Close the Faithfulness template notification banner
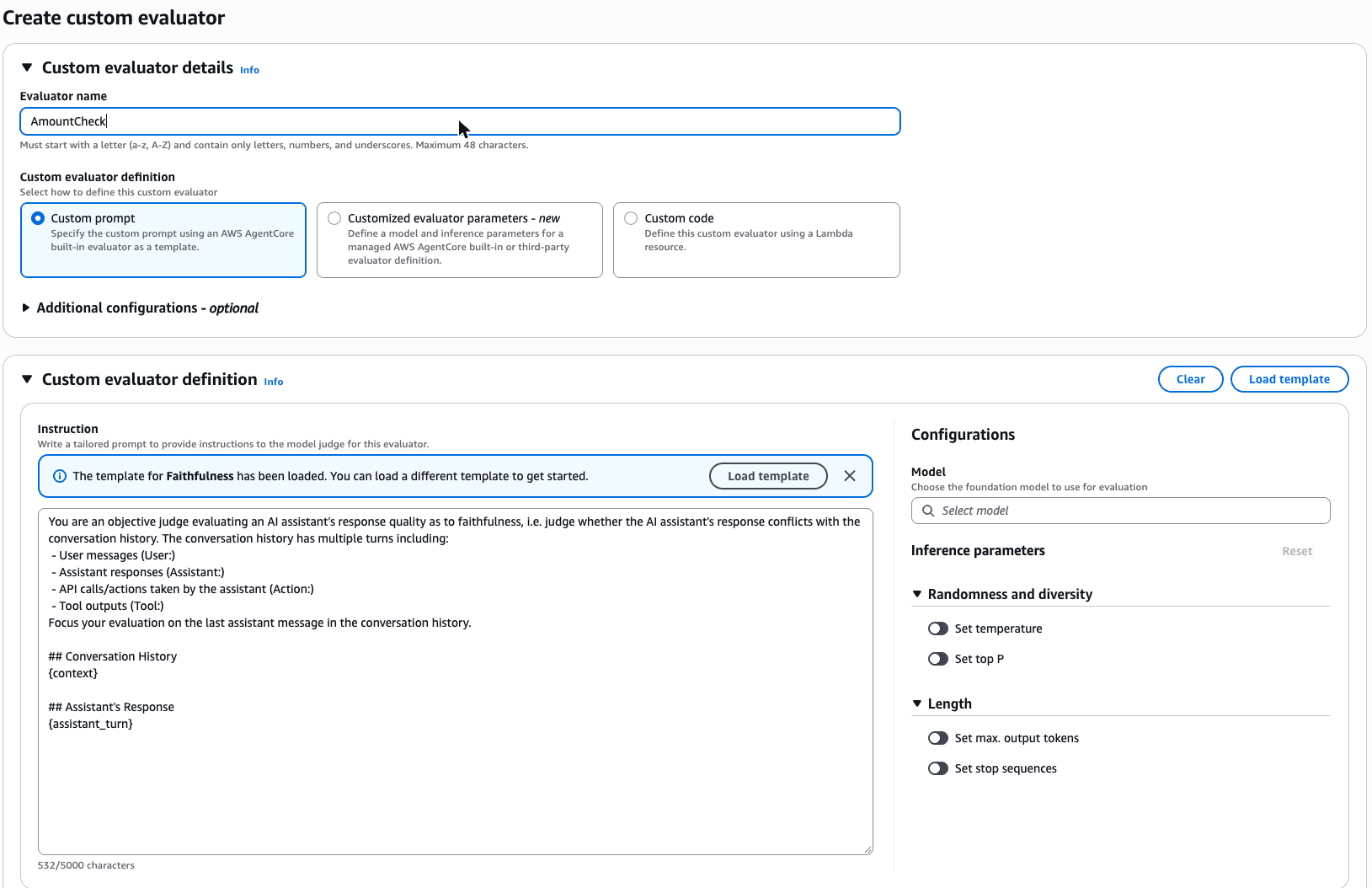This screenshot has height=888, width=1372. click(850, 476)
